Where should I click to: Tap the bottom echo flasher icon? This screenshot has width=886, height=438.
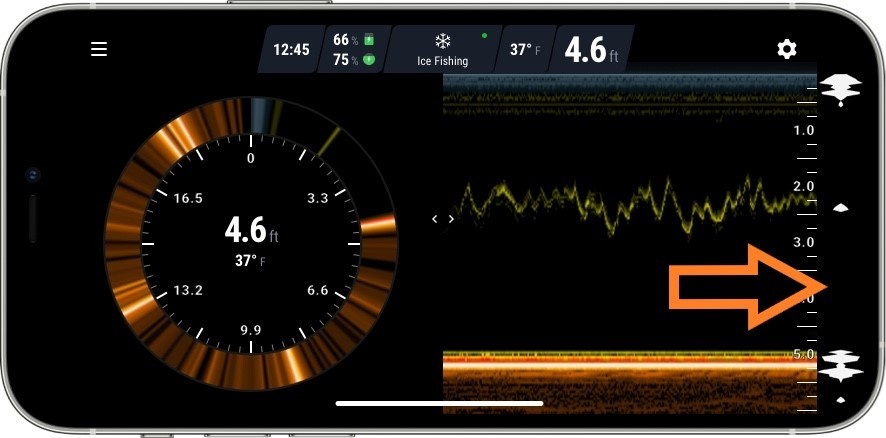840,366
